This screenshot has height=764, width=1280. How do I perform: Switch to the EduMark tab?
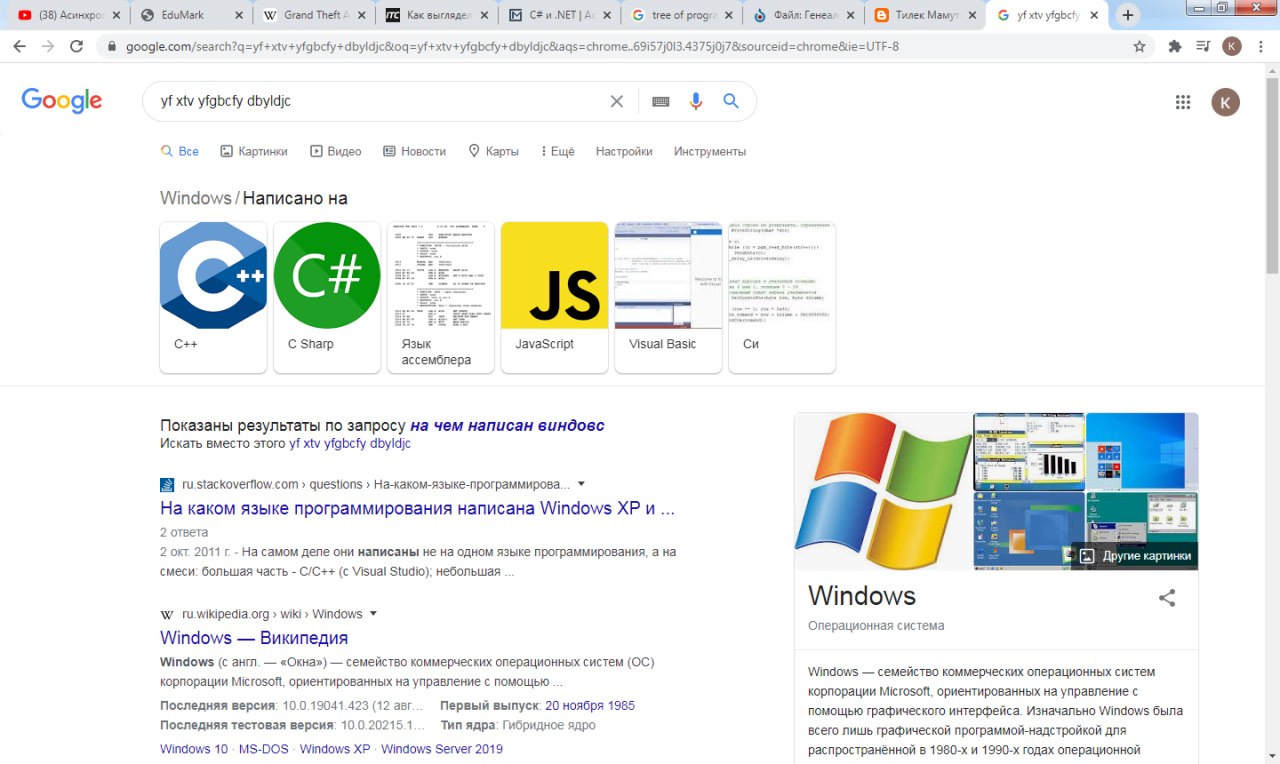[x=190, y=15]
